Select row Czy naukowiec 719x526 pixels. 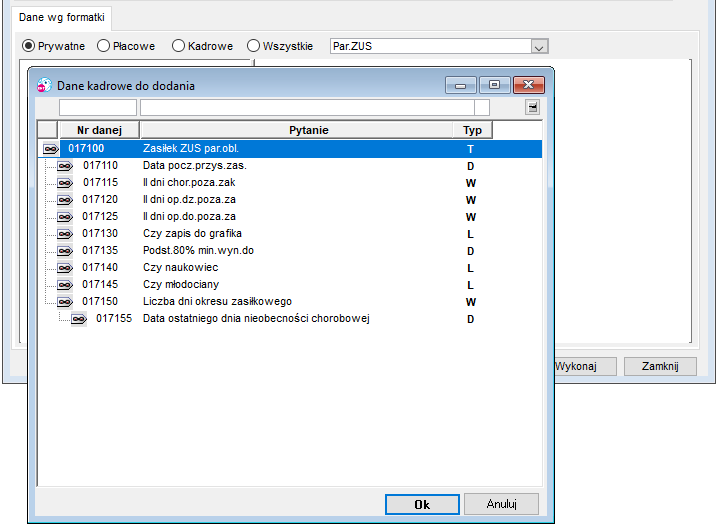point(290,268)
